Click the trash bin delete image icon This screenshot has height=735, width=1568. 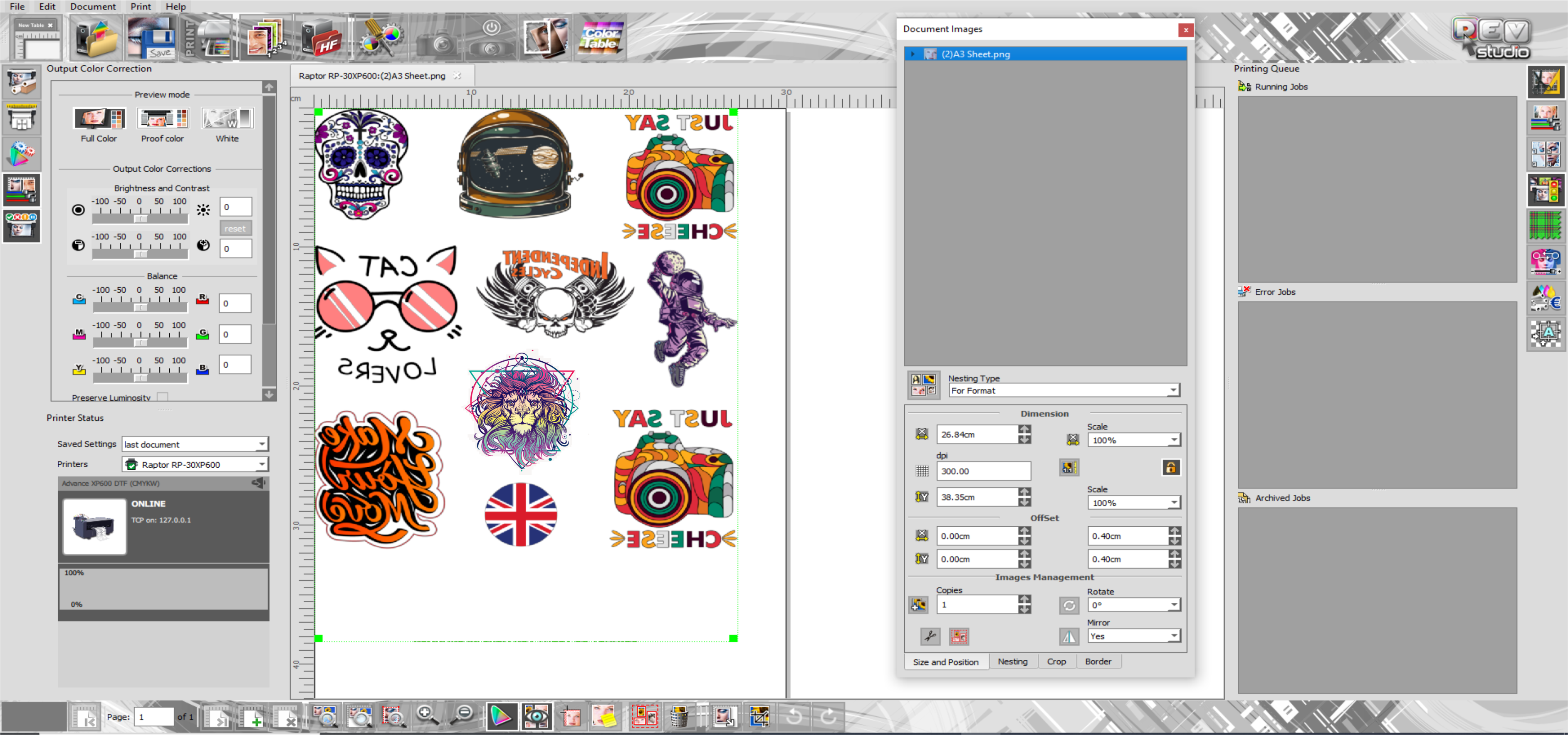(679, 716)
